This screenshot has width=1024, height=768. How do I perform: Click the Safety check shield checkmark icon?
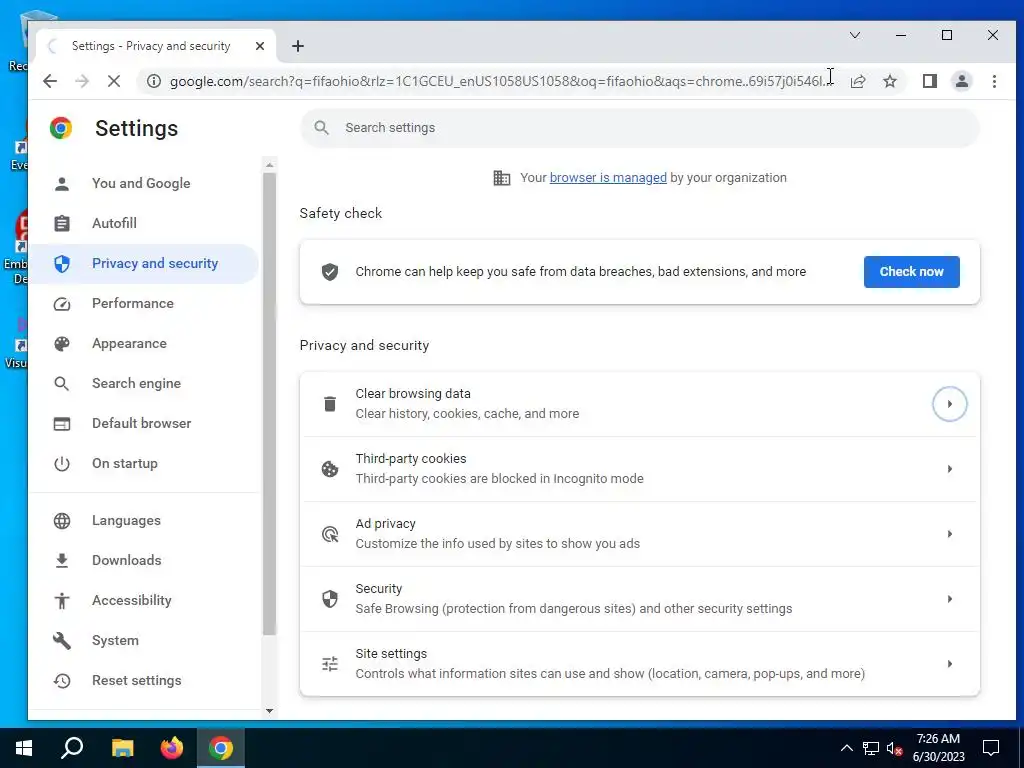[x=330, y=272]
